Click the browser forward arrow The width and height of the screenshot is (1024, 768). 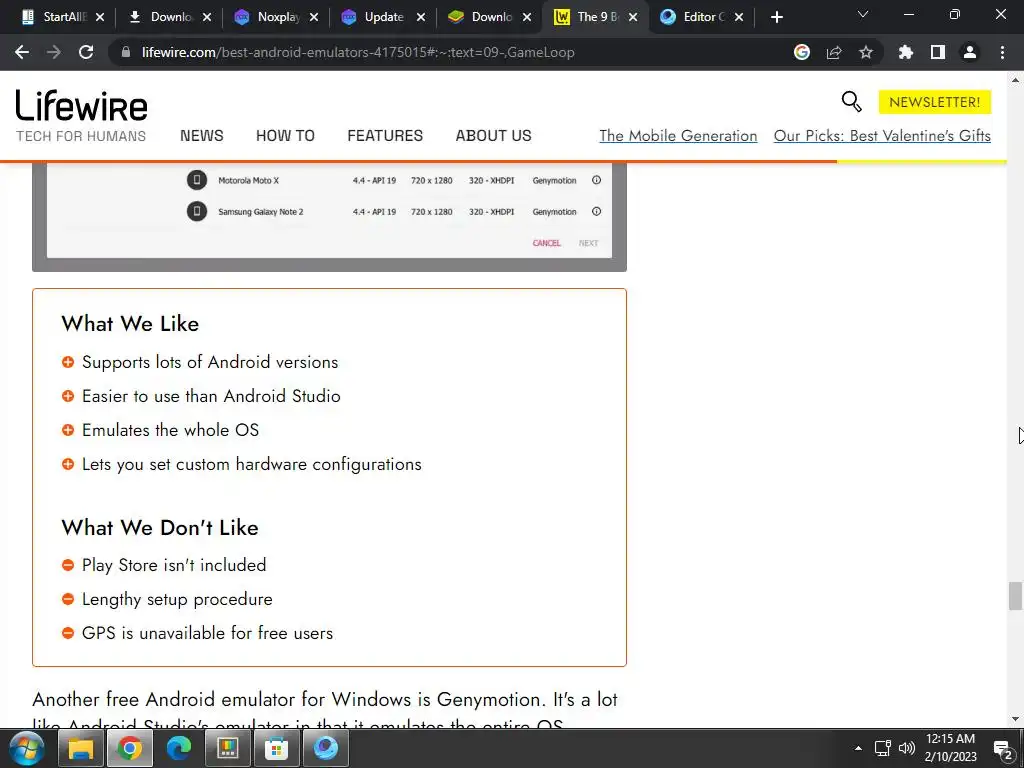pyautogui.click(x=54, y=52)
